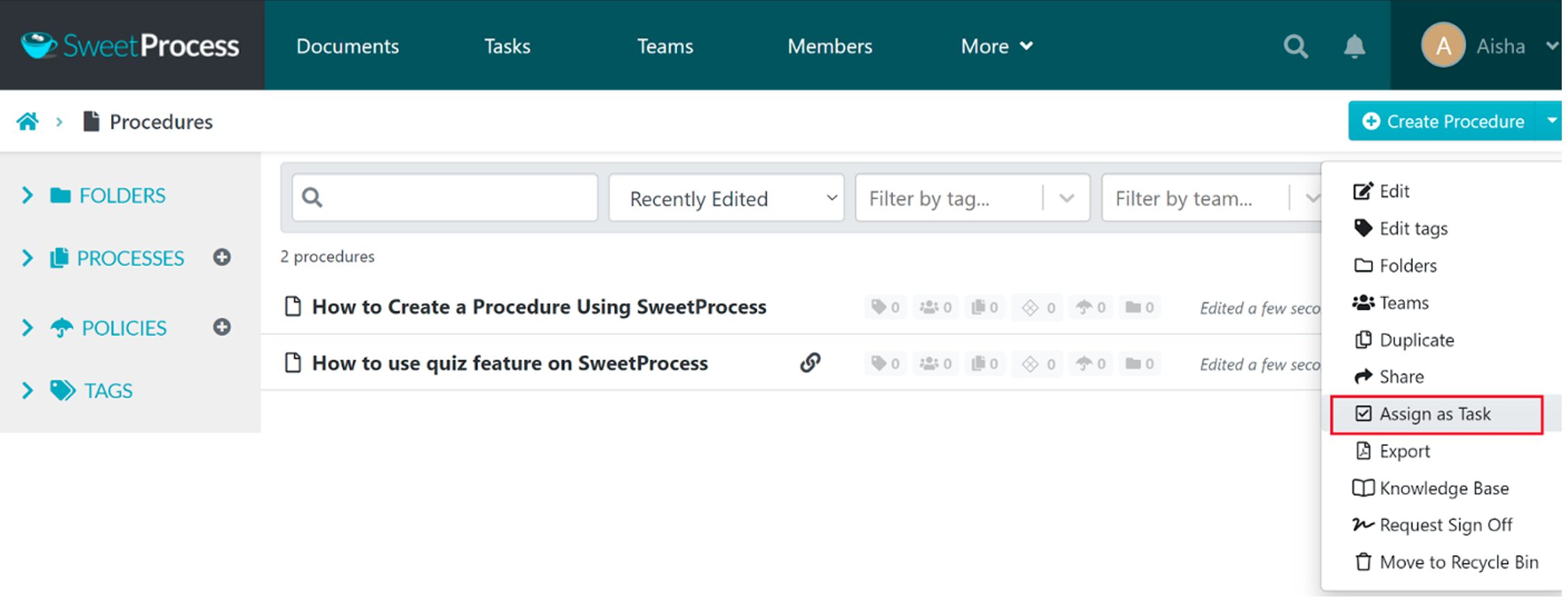1568x600 pixels.
Task: Click the POLICIES sidebar label
Action: [x=125, y=329]
